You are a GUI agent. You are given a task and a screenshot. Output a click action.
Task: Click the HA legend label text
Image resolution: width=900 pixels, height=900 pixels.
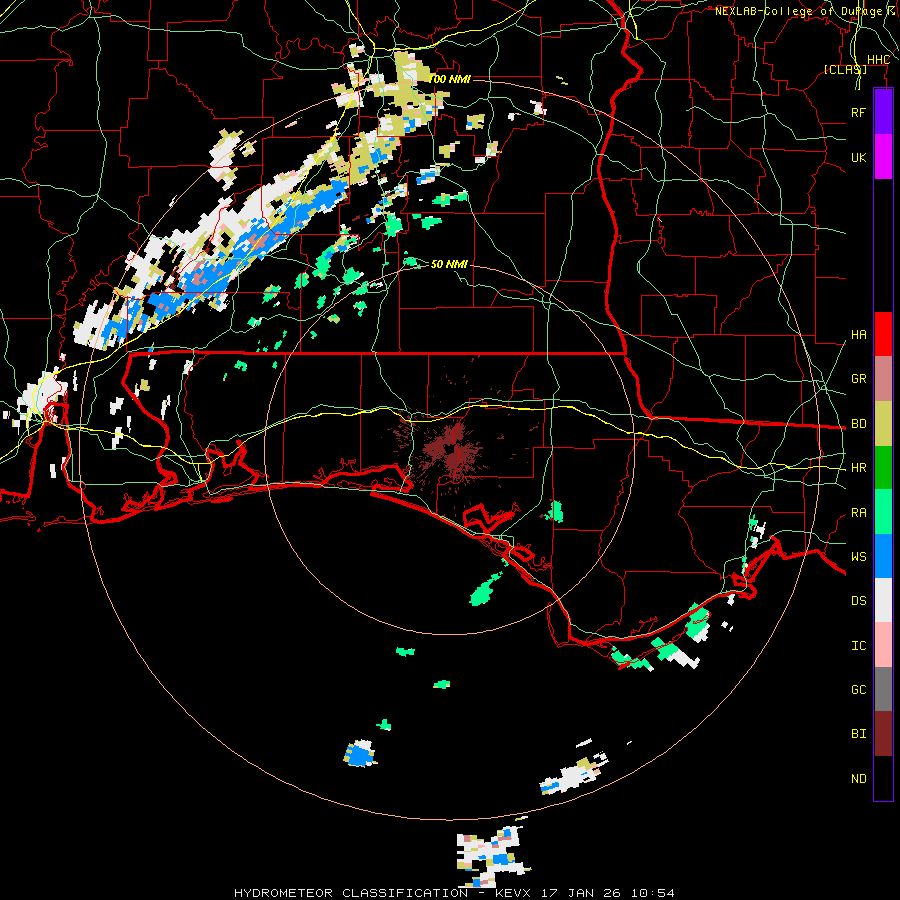coord(858,335)
